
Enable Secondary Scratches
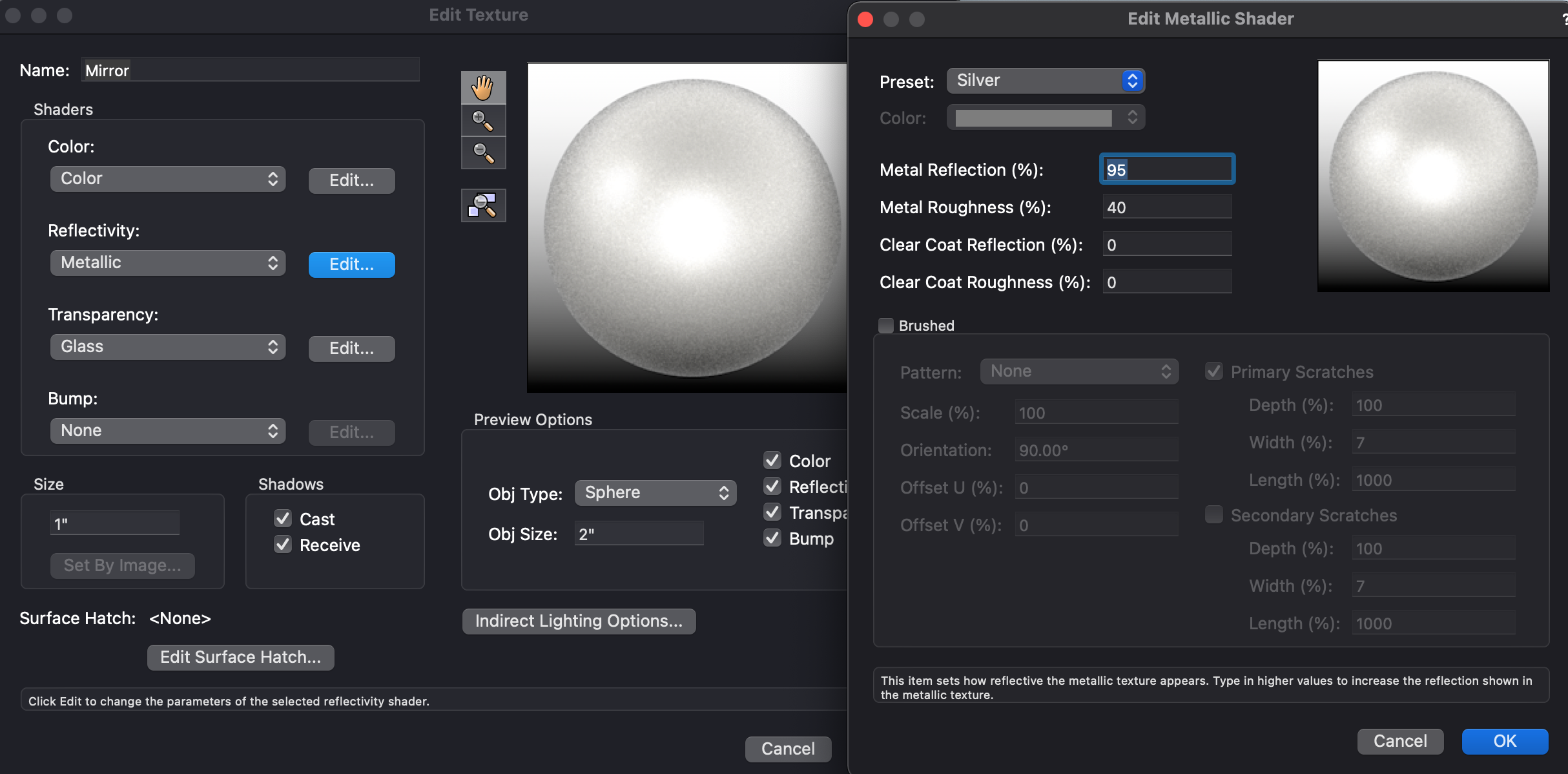[1213, 514]
